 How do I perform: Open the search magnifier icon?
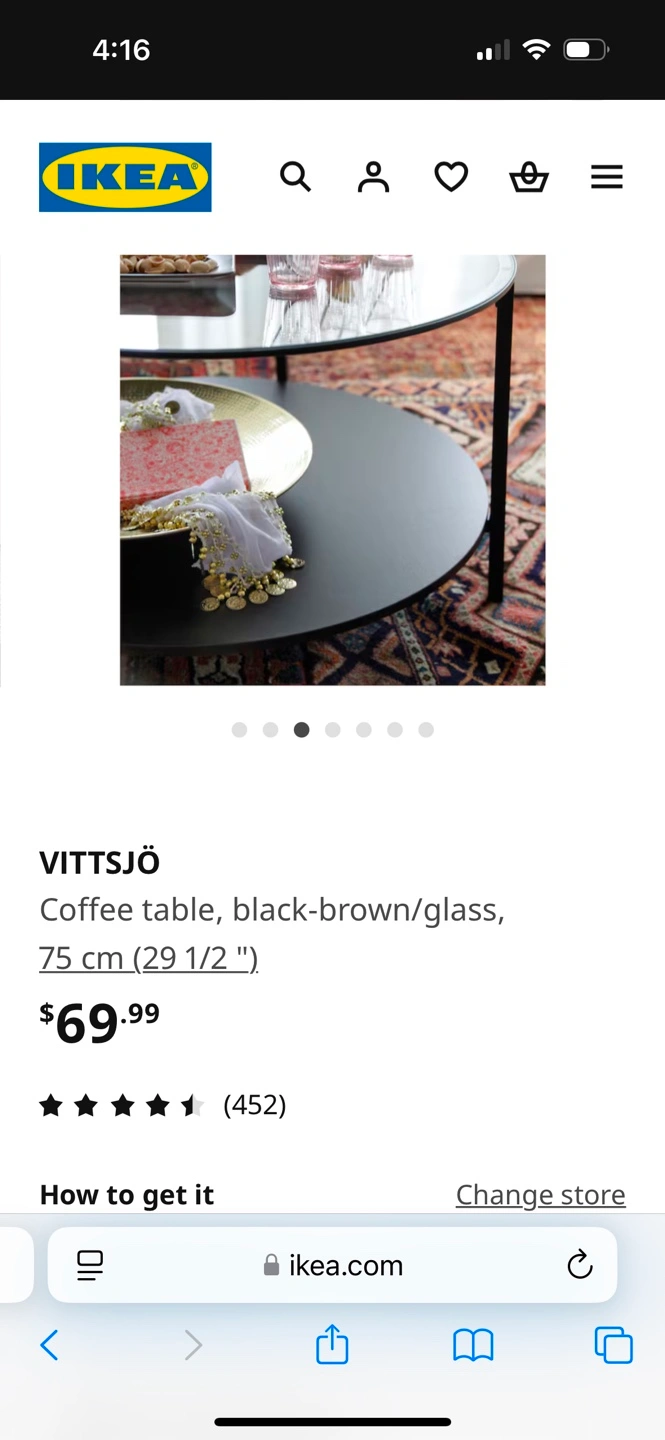click(x=295, y=177)
